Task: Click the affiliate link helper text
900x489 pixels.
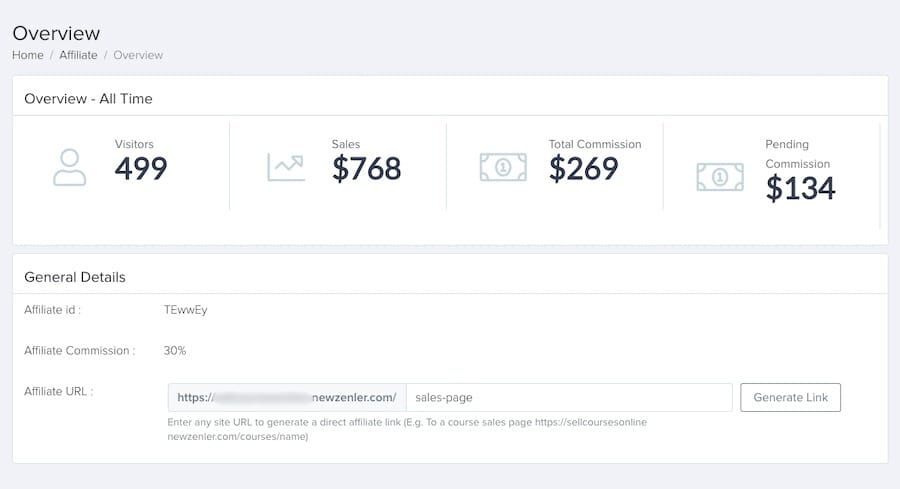Action: coord(407,429)
